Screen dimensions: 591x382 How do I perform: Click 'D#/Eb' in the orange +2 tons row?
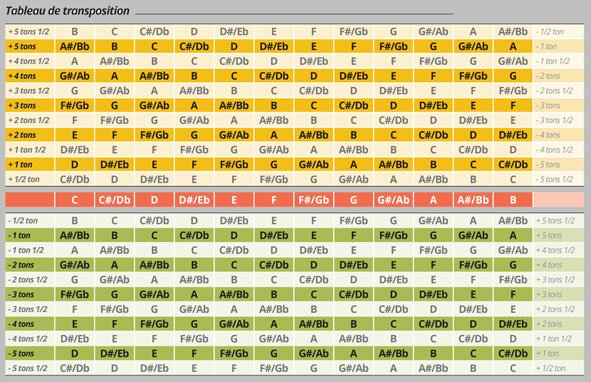(x=513, y=135)
